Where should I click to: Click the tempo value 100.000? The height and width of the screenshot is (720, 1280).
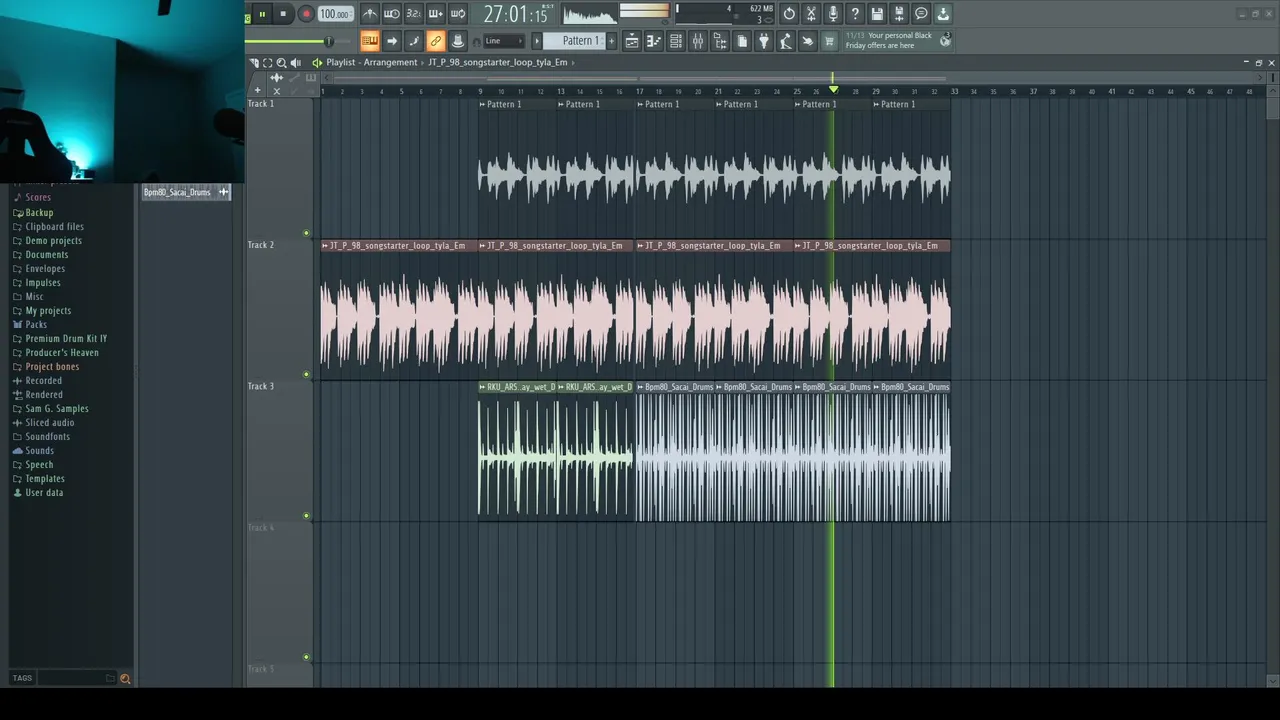(335, 14)
